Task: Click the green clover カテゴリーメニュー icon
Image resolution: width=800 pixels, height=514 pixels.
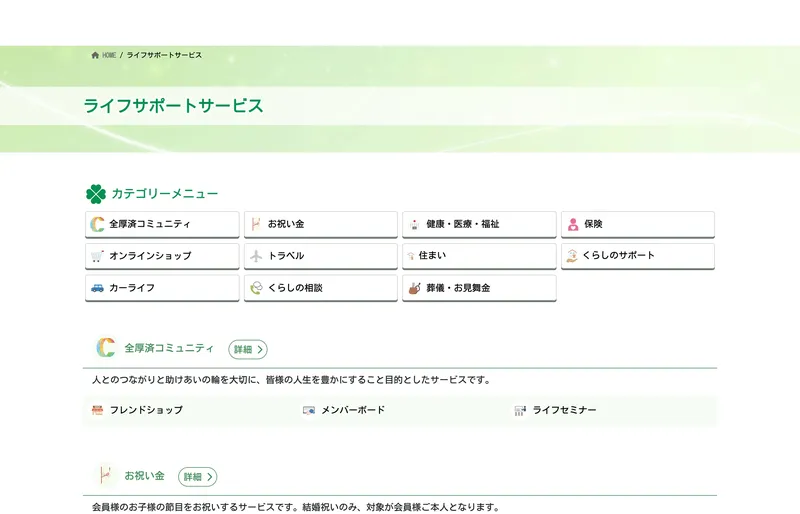Action: click(96, 194)
